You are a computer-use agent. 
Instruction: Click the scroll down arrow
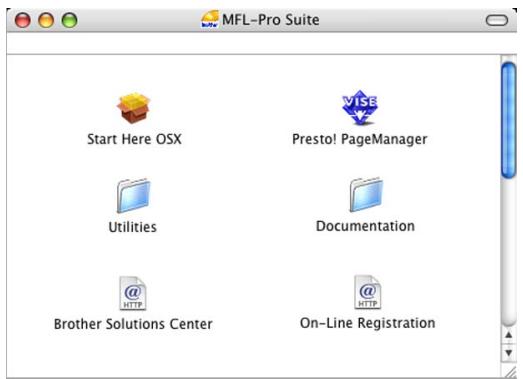(x=509, y=352)
